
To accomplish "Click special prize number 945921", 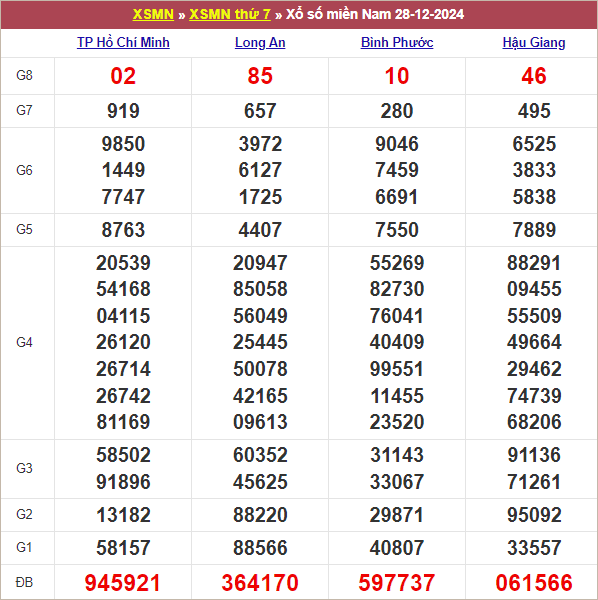I will pos(123,582).
